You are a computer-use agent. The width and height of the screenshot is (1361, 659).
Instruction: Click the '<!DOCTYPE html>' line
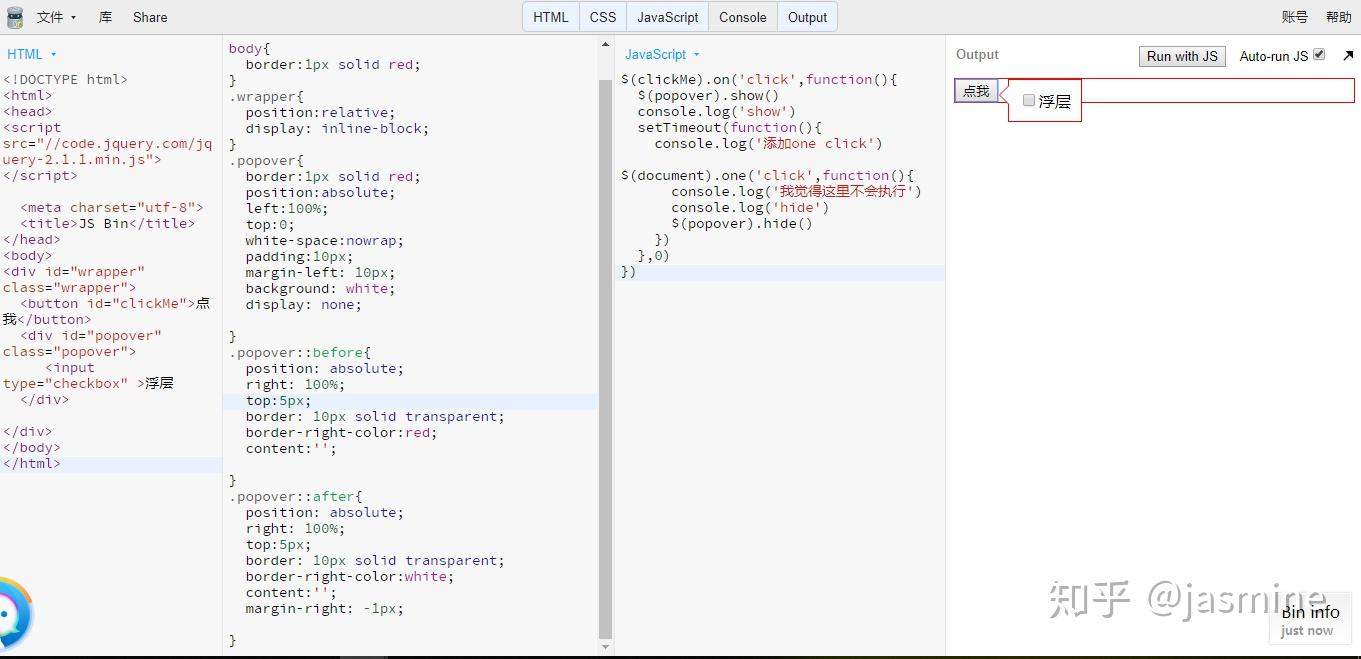pyautogui.click(x=65, y=79)
